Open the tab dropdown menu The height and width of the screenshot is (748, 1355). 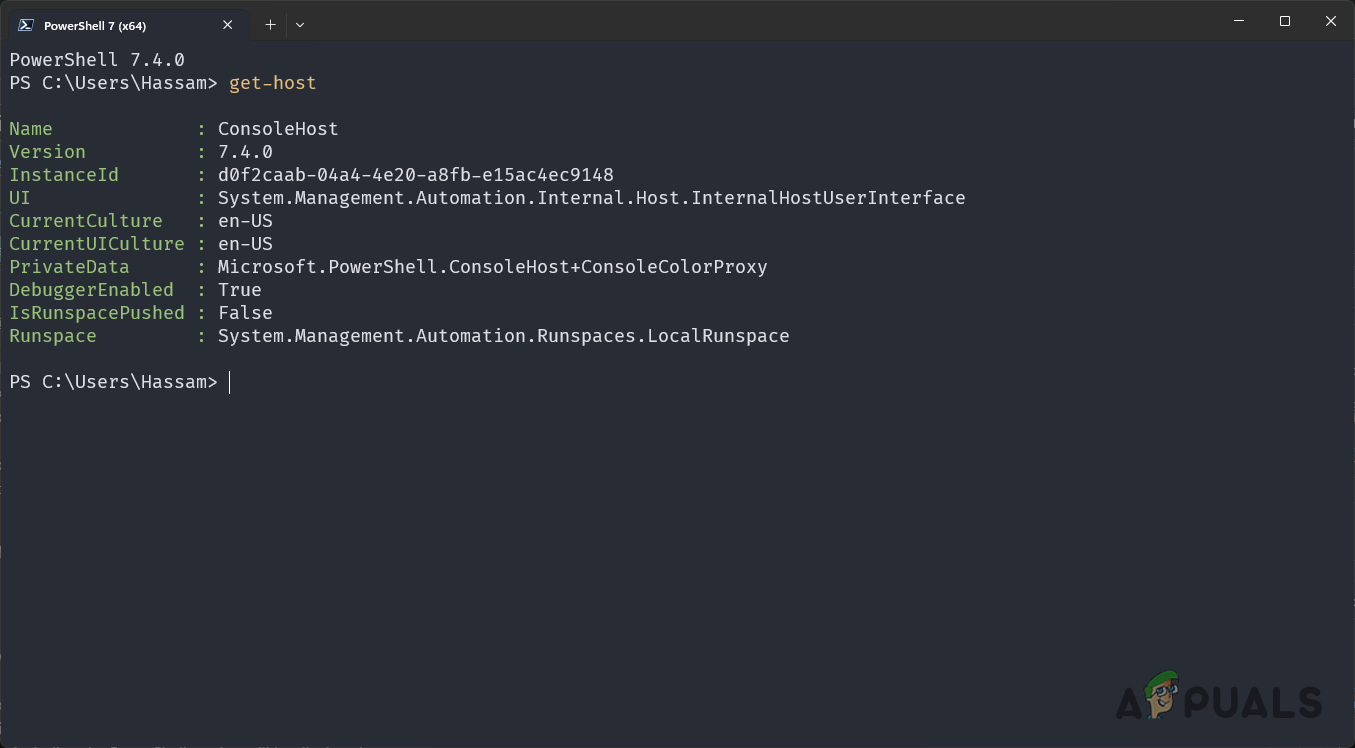[299, 24]
